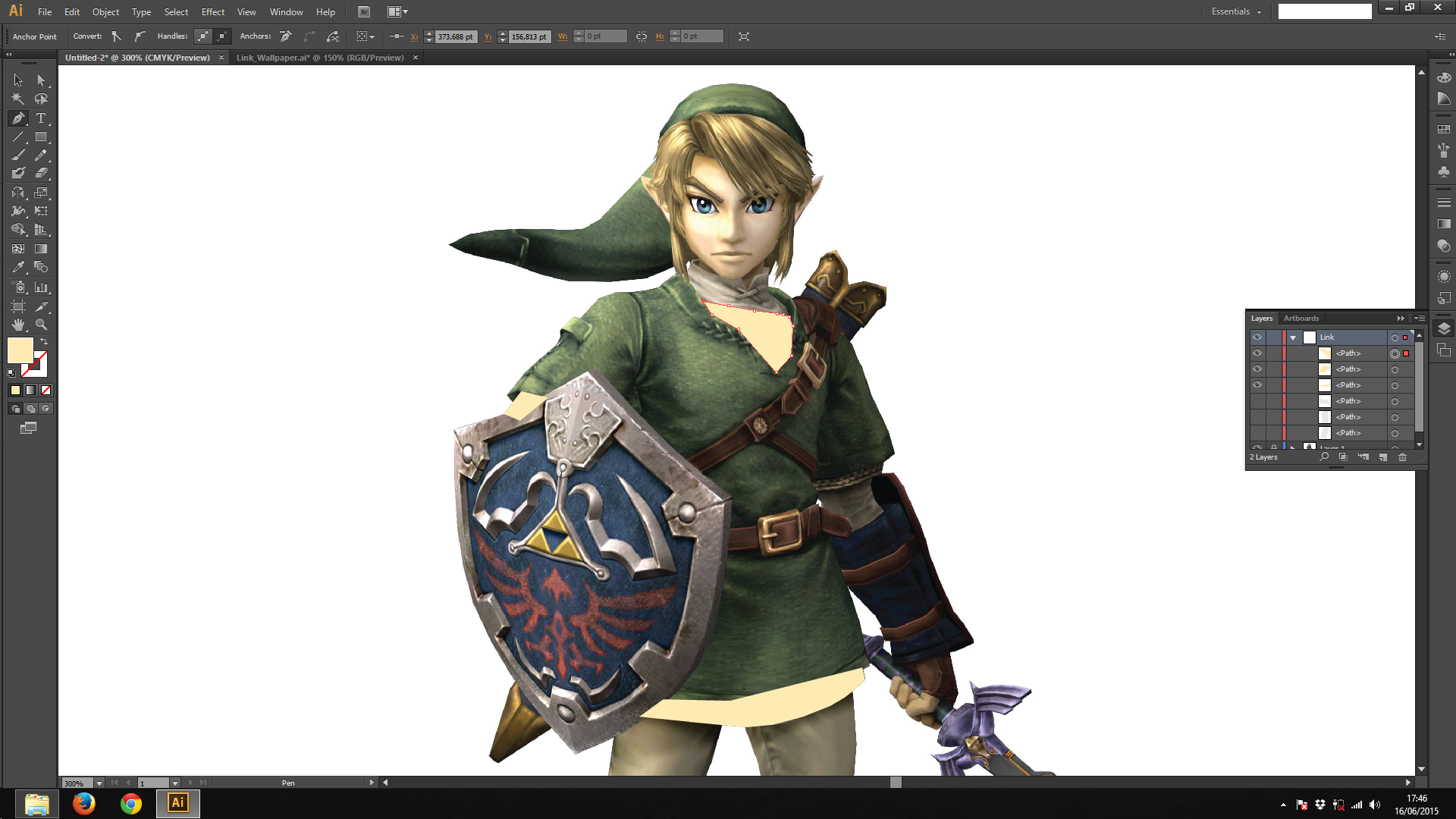Hide the third Path sublayer
This screenshot has height=819, width=1456.
[x=1257, y=385]
